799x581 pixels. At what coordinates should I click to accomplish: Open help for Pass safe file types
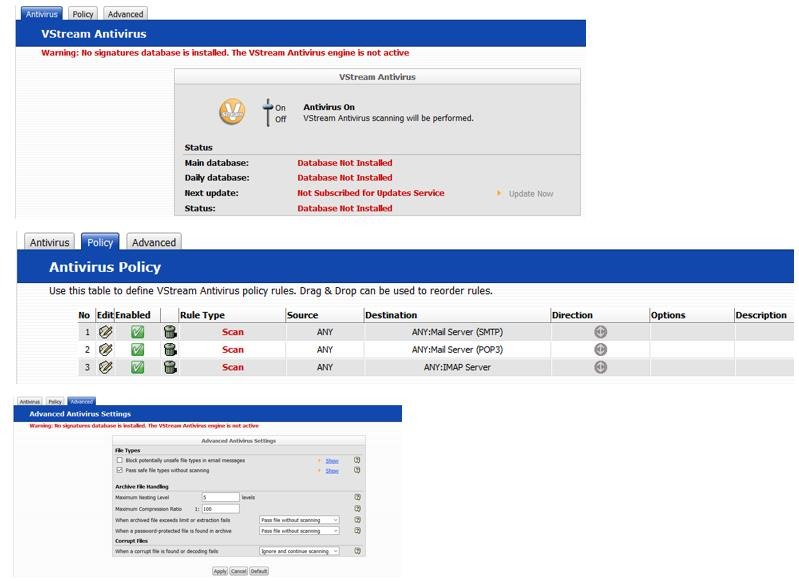click(x=357, y=470)
